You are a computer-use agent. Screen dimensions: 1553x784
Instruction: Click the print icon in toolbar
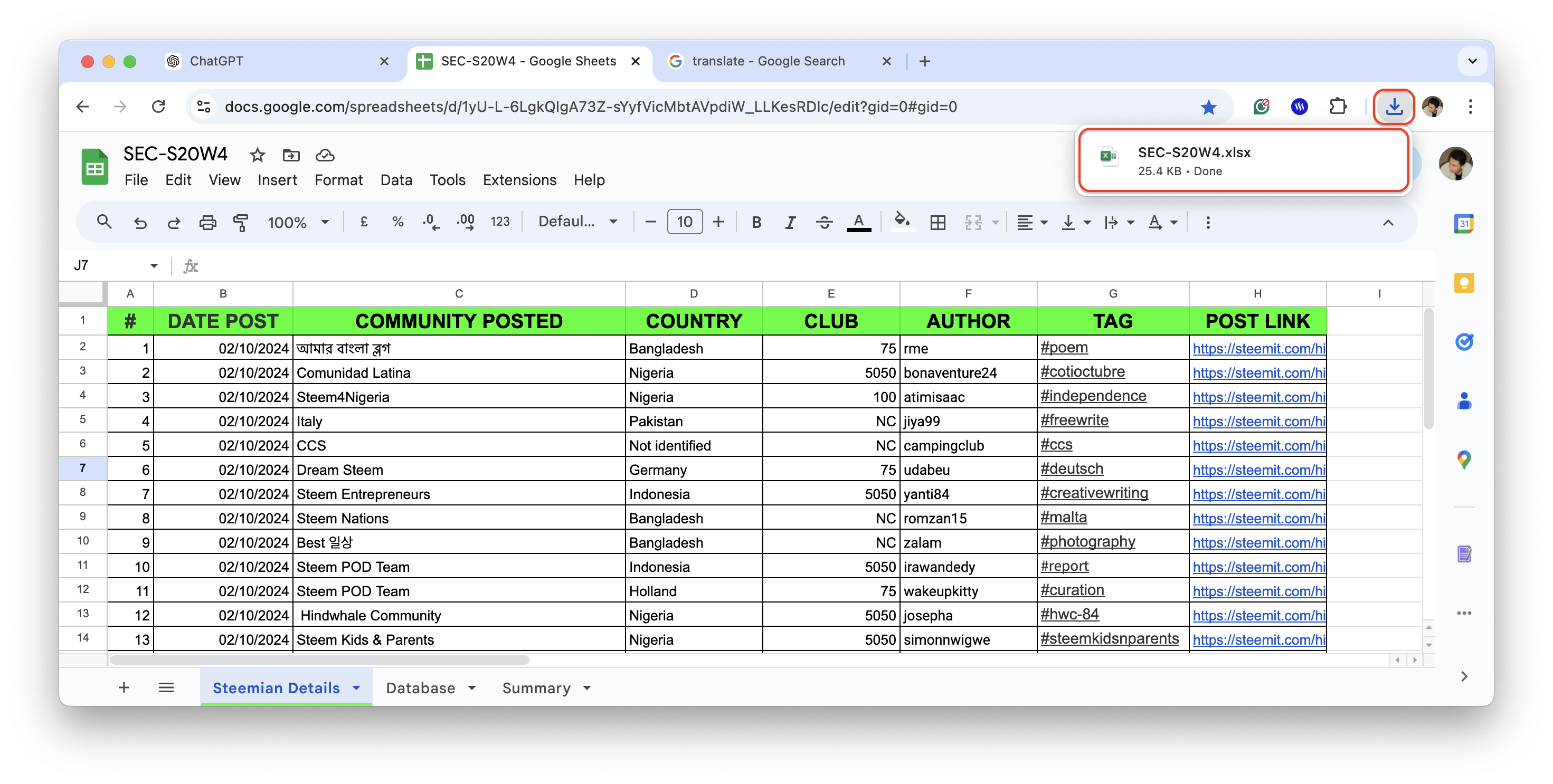tap(207, 222)
